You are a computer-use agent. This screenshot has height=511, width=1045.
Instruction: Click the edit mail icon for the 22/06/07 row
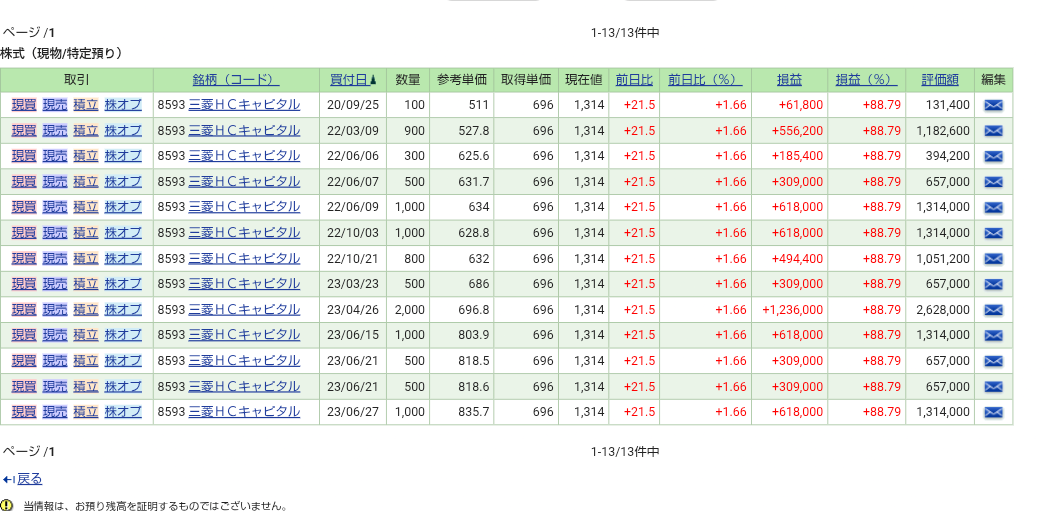click(993, 182)
